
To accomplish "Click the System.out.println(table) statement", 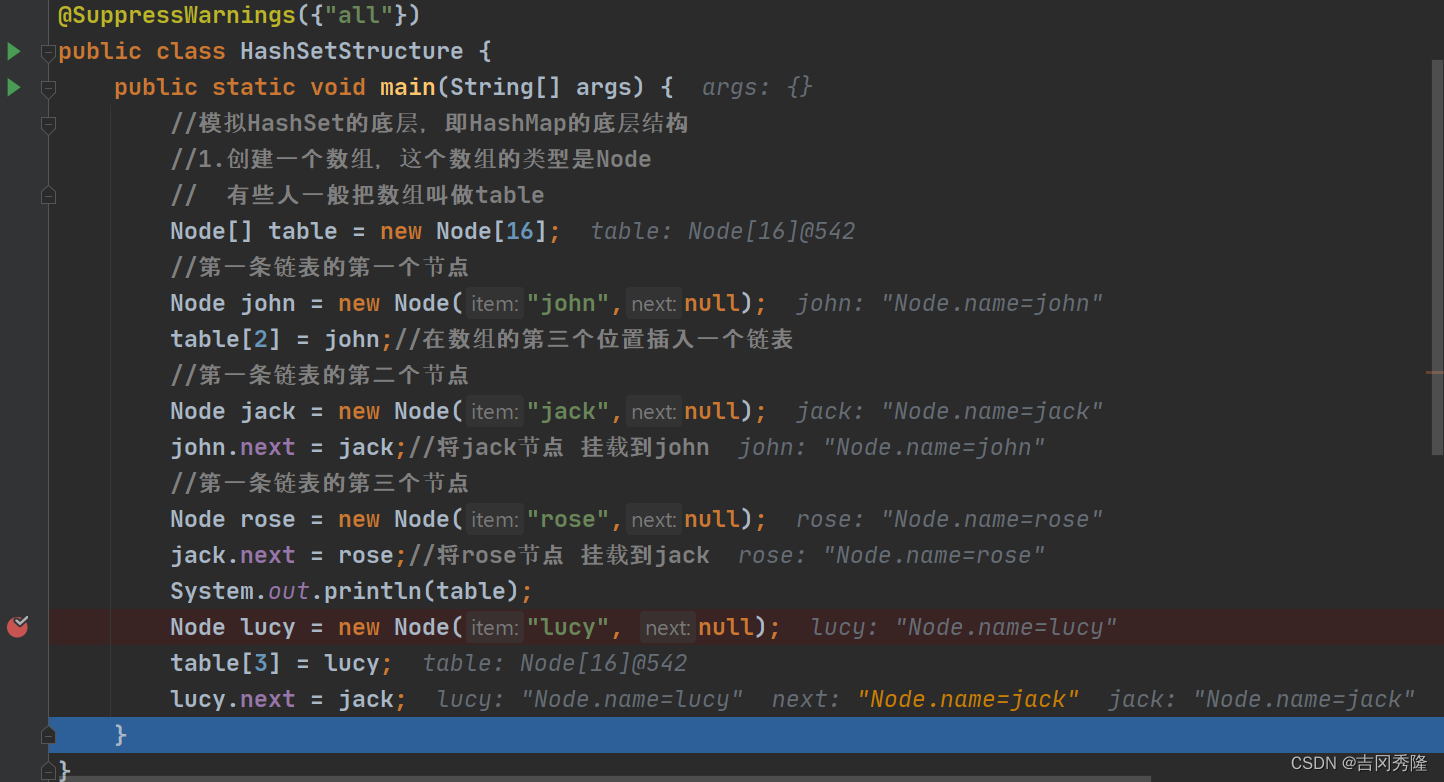I will [351, 591].
